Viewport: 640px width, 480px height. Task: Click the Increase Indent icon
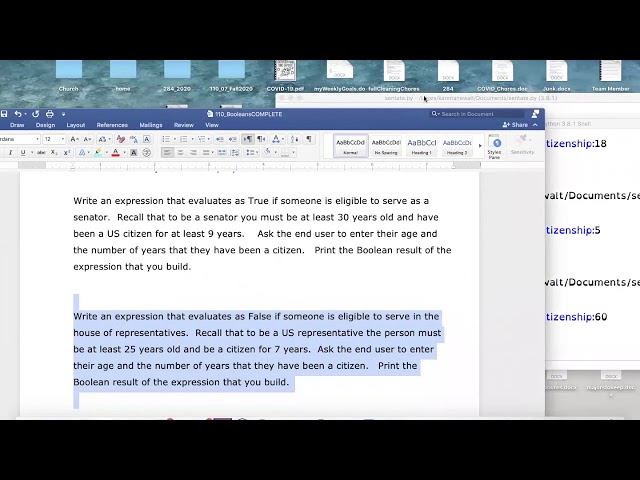(233, 139)
